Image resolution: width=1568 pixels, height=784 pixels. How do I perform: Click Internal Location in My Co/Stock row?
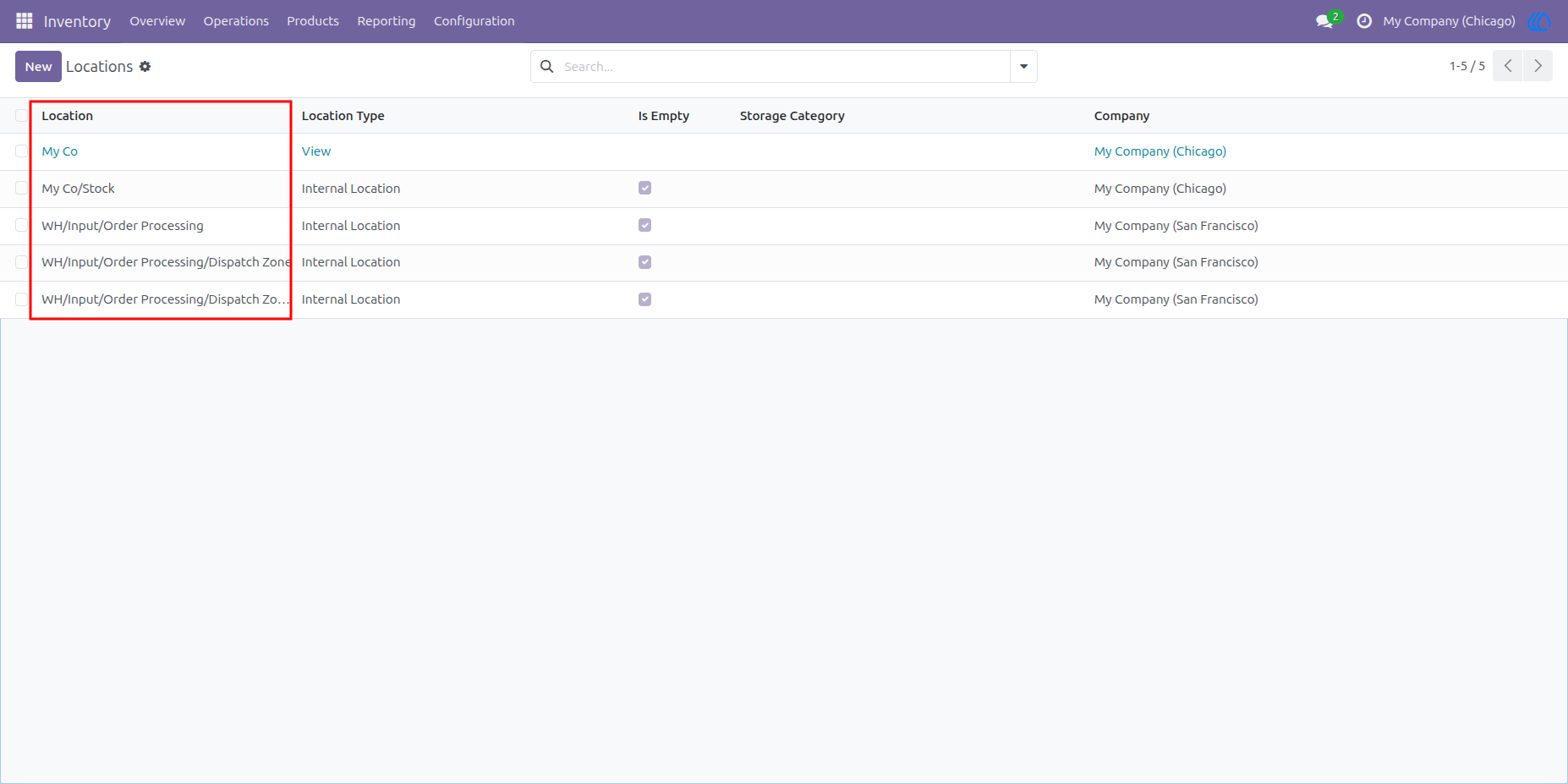coord(351,189)
